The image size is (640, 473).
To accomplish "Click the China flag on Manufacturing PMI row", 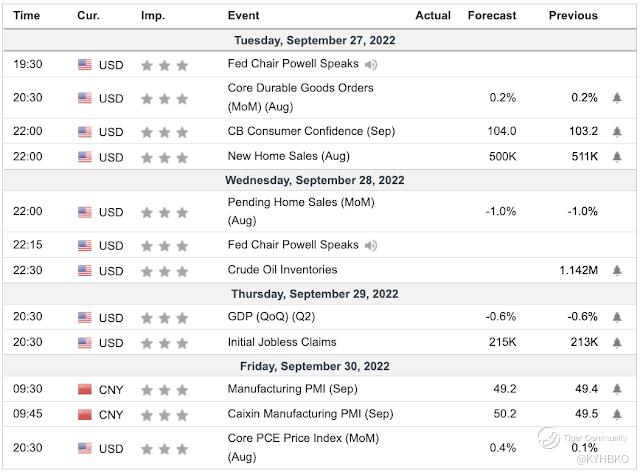I will pos(84,390).
